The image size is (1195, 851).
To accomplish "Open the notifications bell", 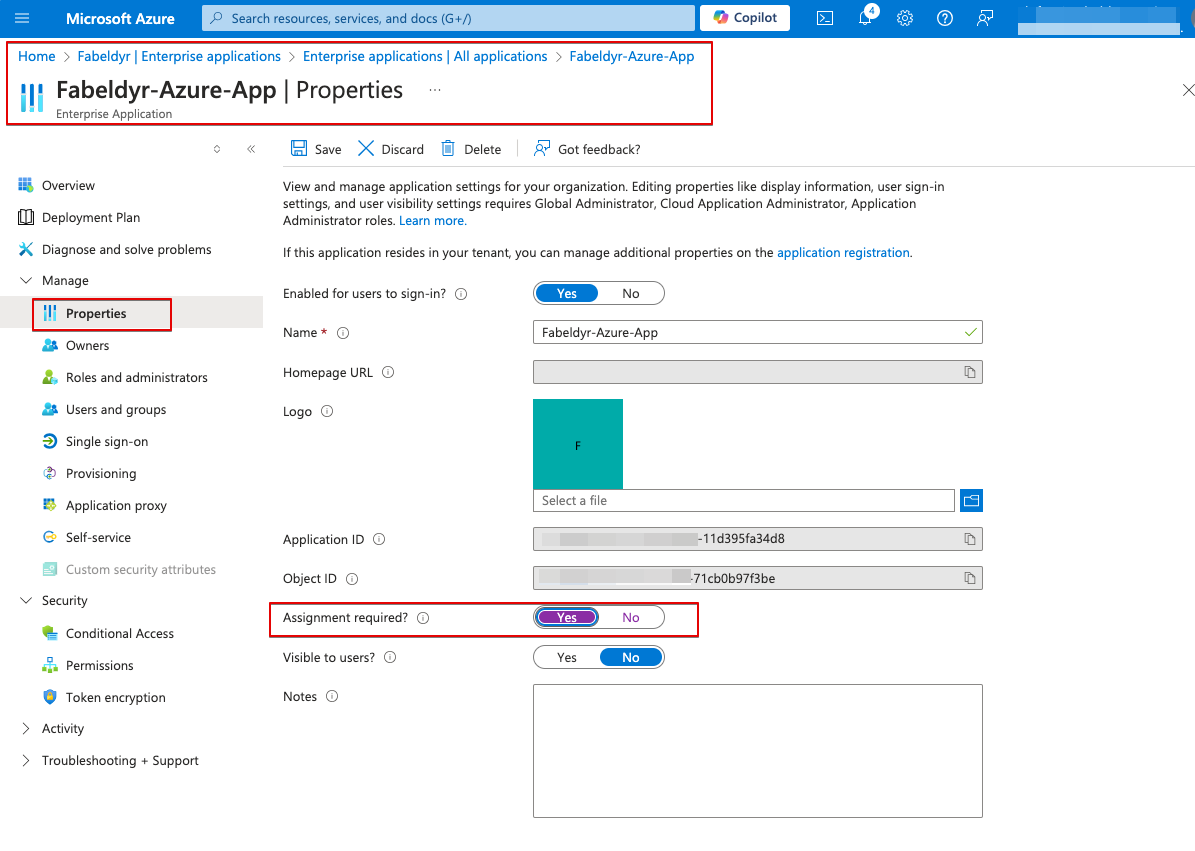I will coord(864,17).
